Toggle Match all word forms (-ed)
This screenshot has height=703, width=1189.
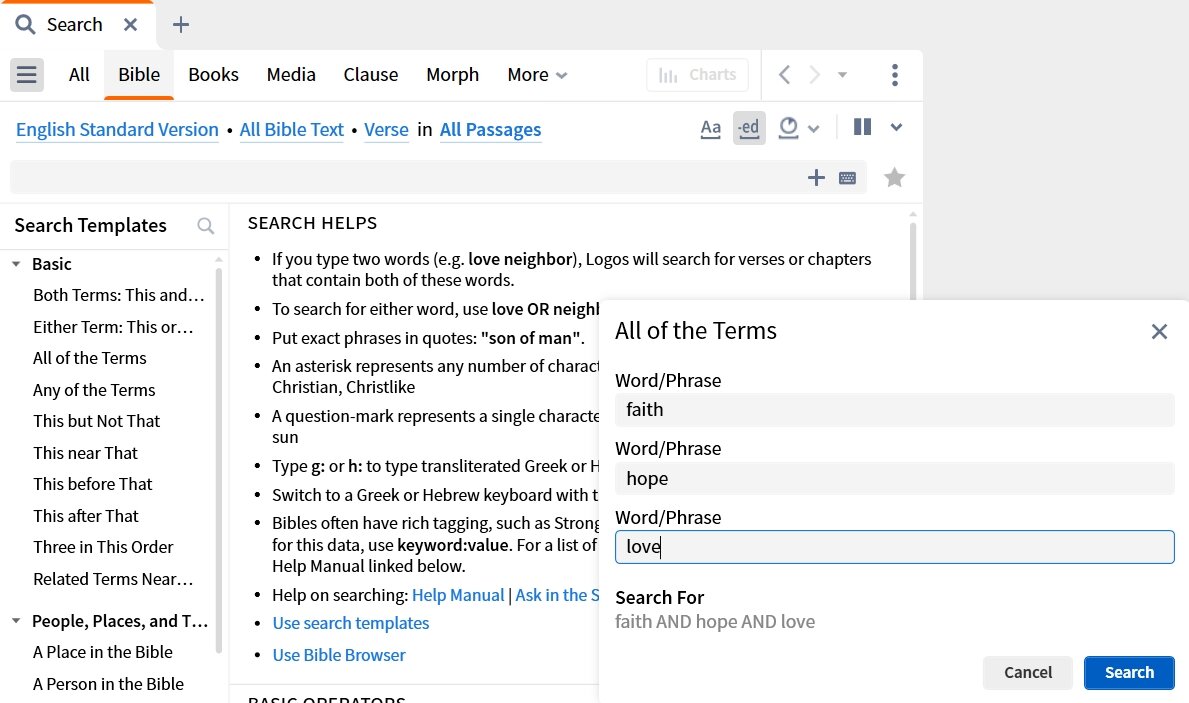(749, 128)
